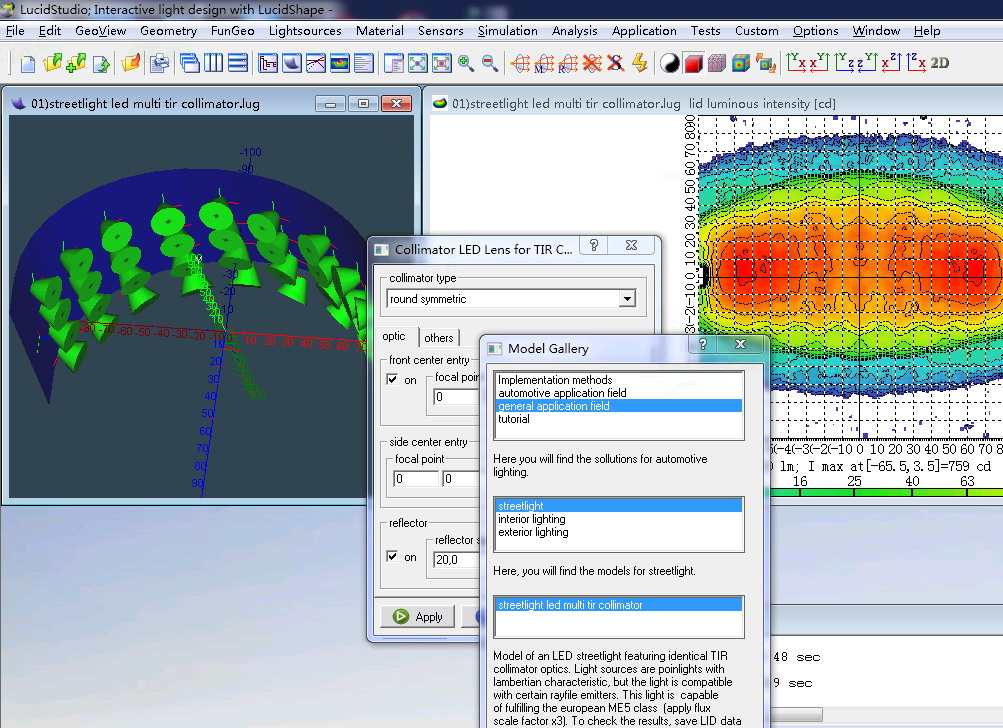
Task: Open the Sensors menu
Action: pyautogui.click(x=441, y=31)
